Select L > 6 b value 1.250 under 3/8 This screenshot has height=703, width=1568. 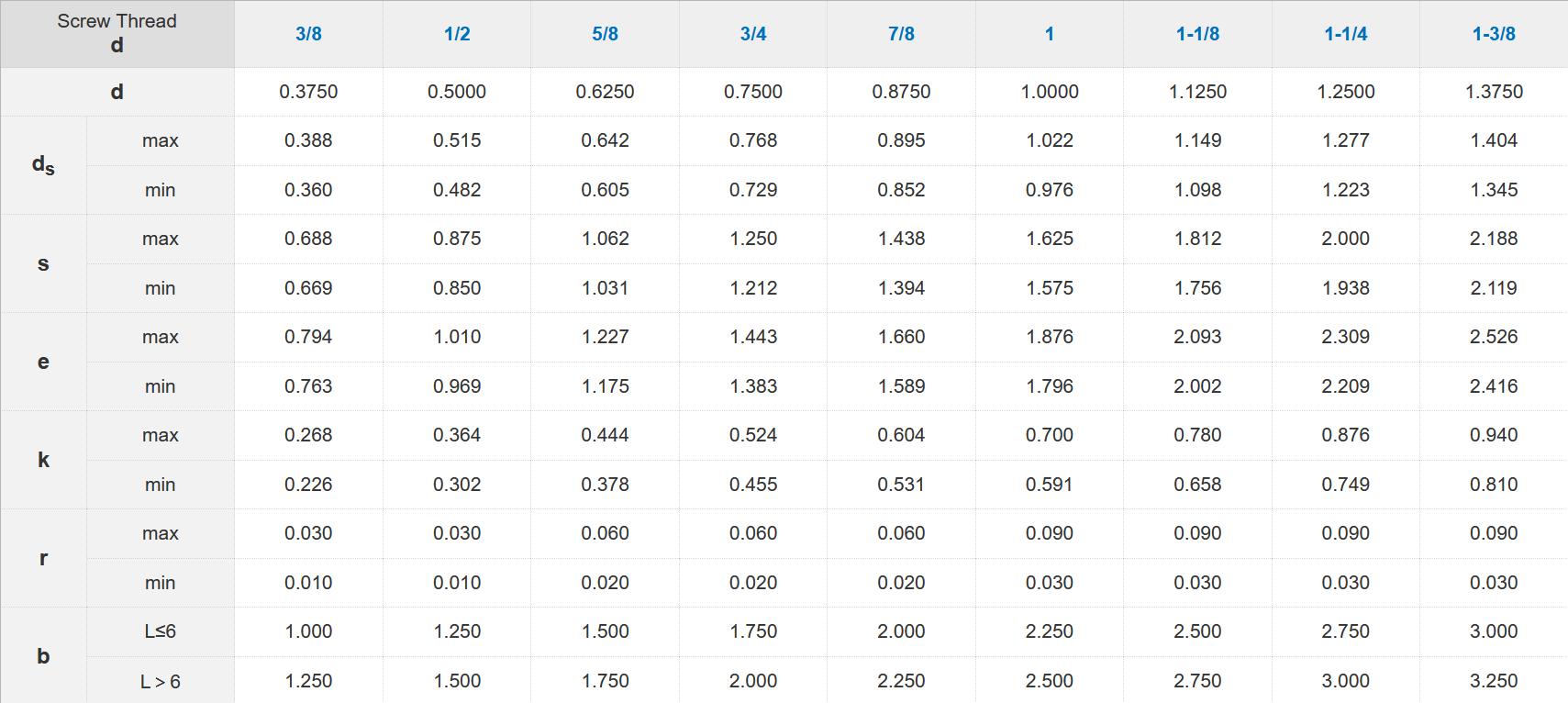pyautogui.click(x=308, y=681)
